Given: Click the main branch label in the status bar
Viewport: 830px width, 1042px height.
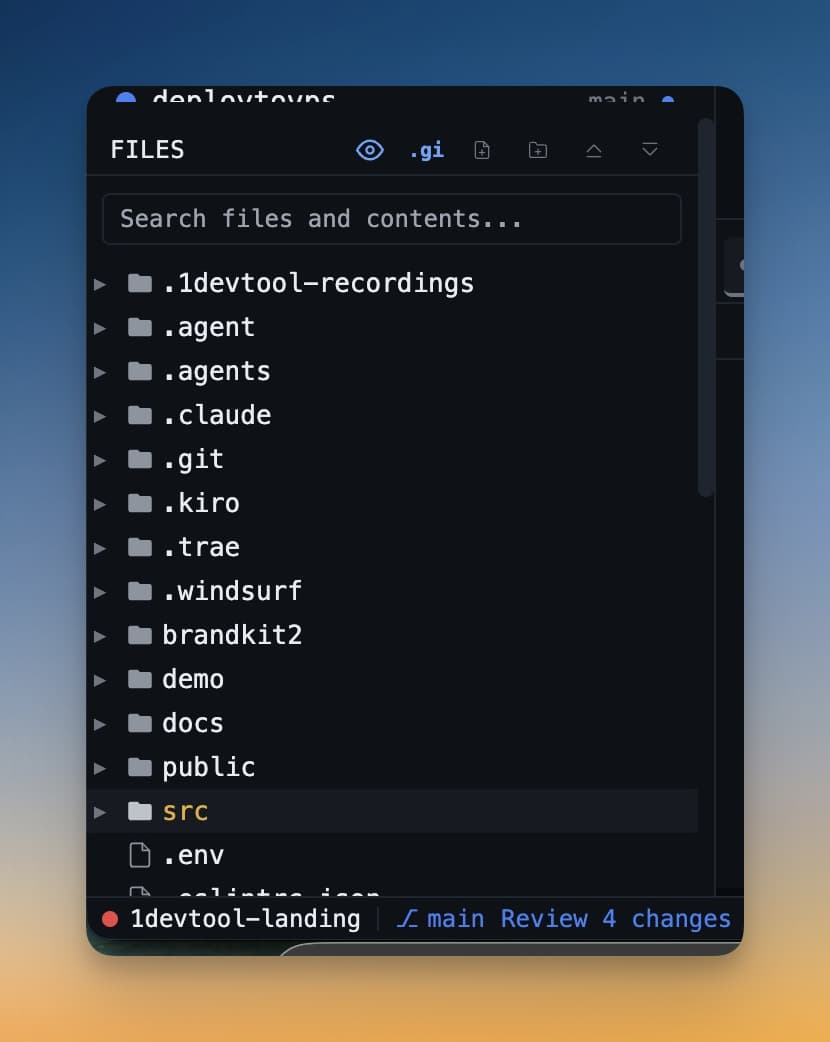Looking at the screenshot, I should 456,919.
